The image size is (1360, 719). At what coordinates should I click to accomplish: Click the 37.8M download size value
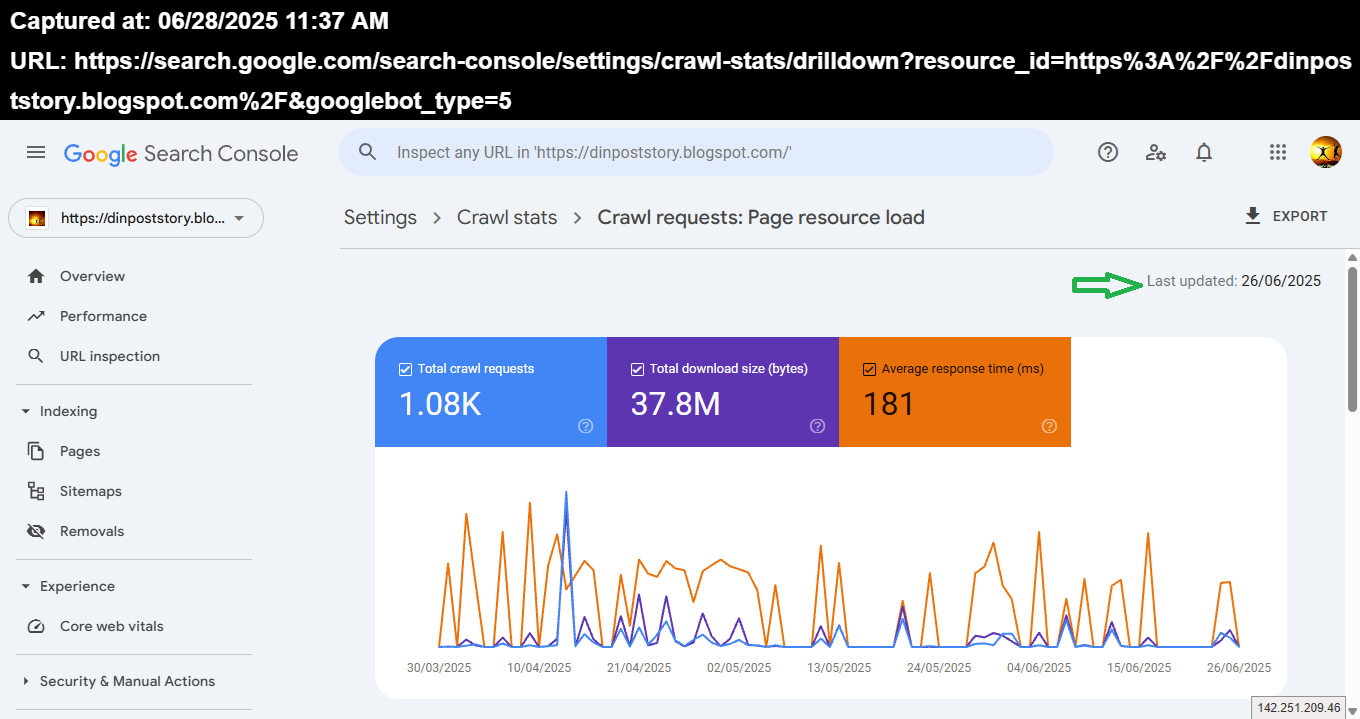point(676,404)
